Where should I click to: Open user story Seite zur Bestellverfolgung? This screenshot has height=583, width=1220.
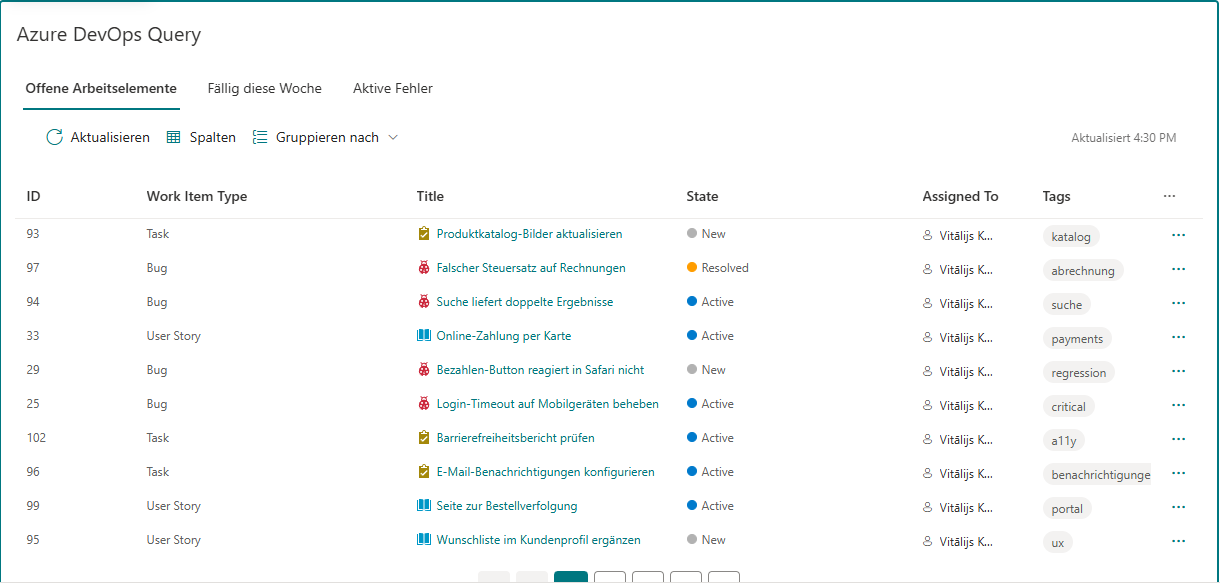click(x=507, y=506)
